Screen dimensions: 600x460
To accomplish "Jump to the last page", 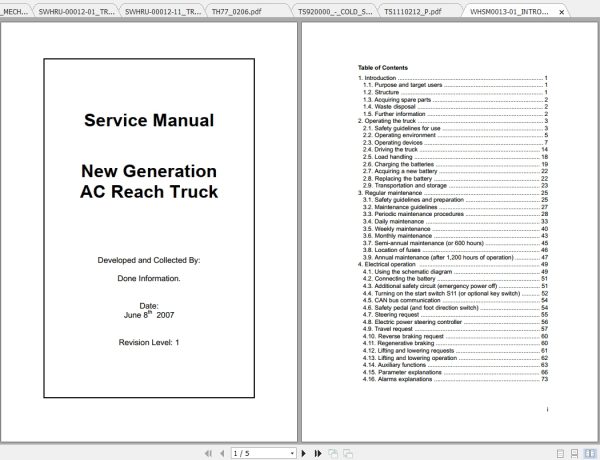I will point(318,453).
